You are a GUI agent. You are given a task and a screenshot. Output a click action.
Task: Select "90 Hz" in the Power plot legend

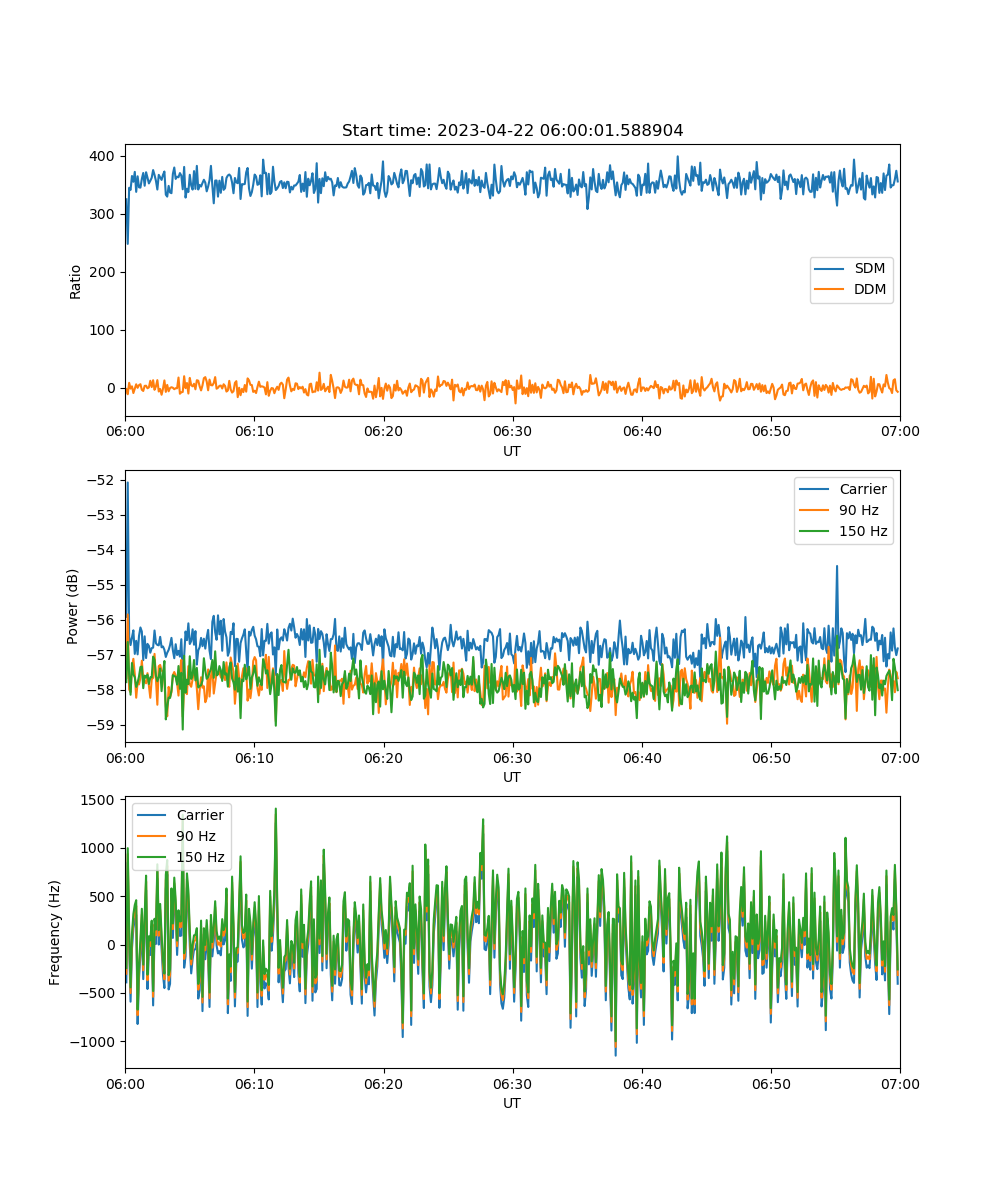tap(857, 511)
